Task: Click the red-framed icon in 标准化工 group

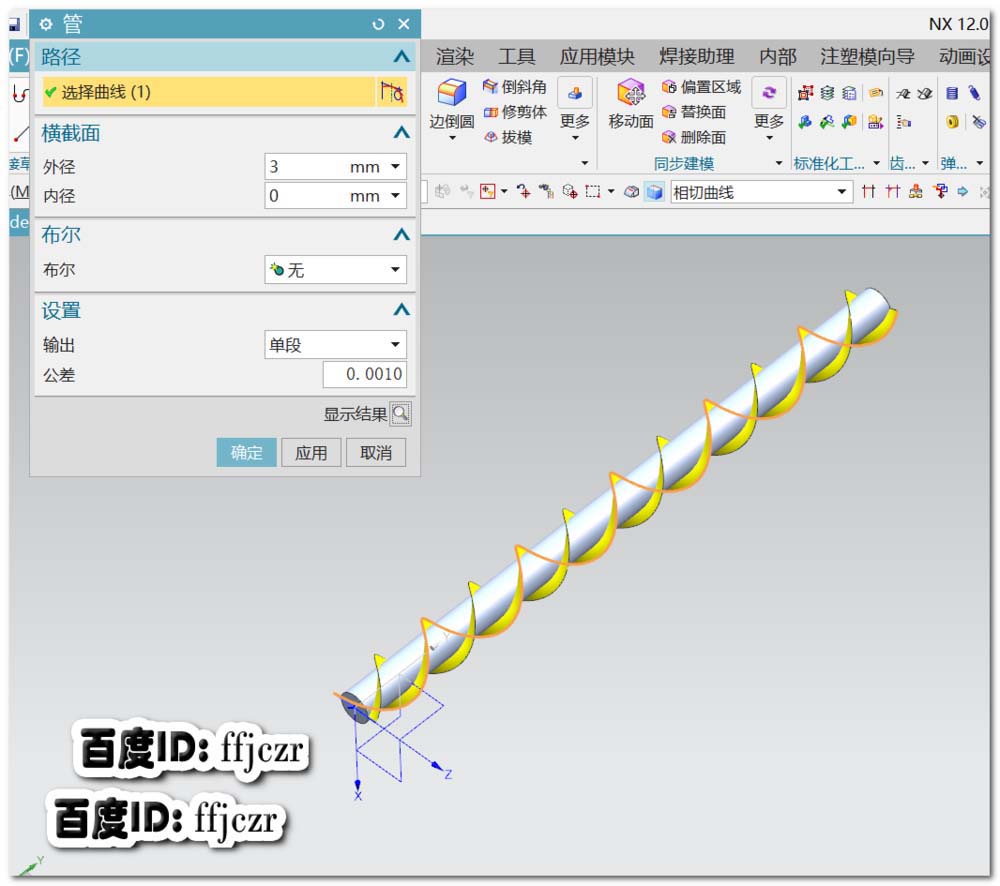Action: tap(805, 93)
